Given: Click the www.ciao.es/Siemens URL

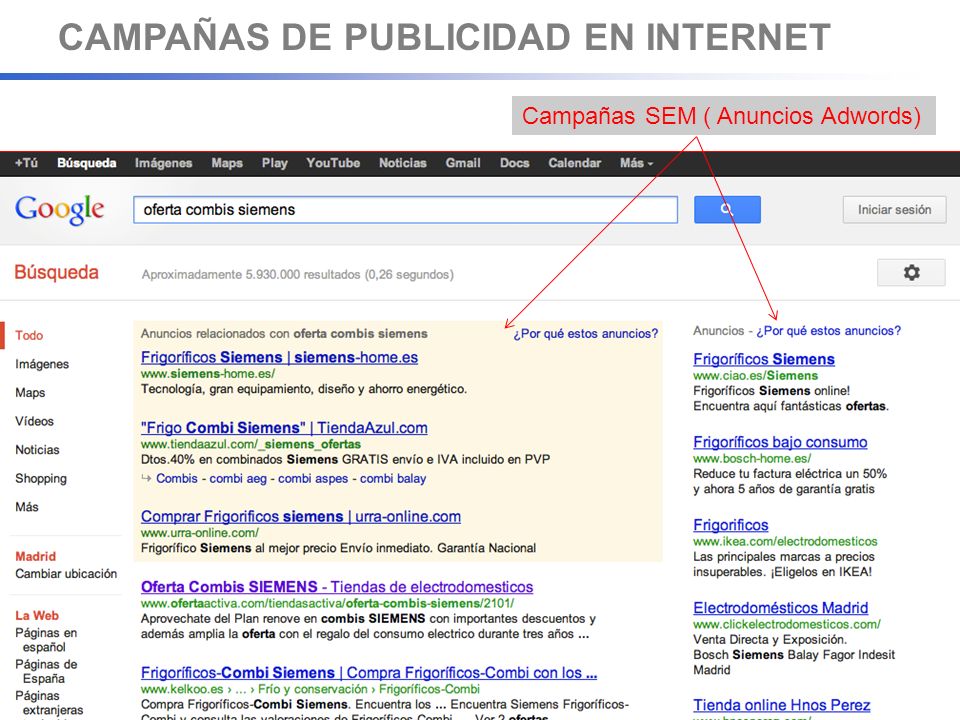Looking at the screenshot, I should pyautogui.click(x=755, y=376).
